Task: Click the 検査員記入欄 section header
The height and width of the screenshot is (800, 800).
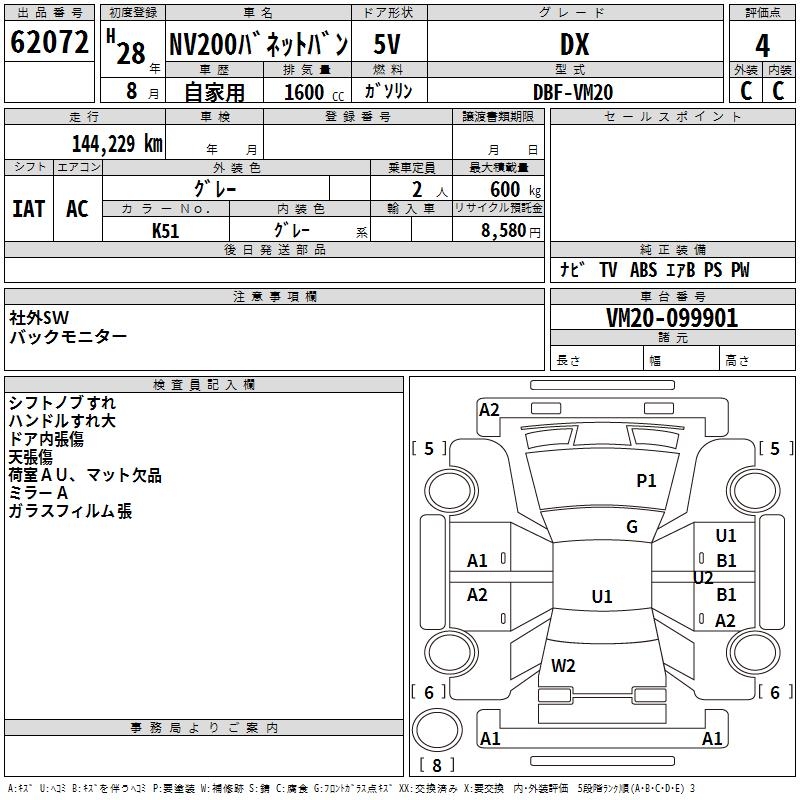Action: (204, 385)
